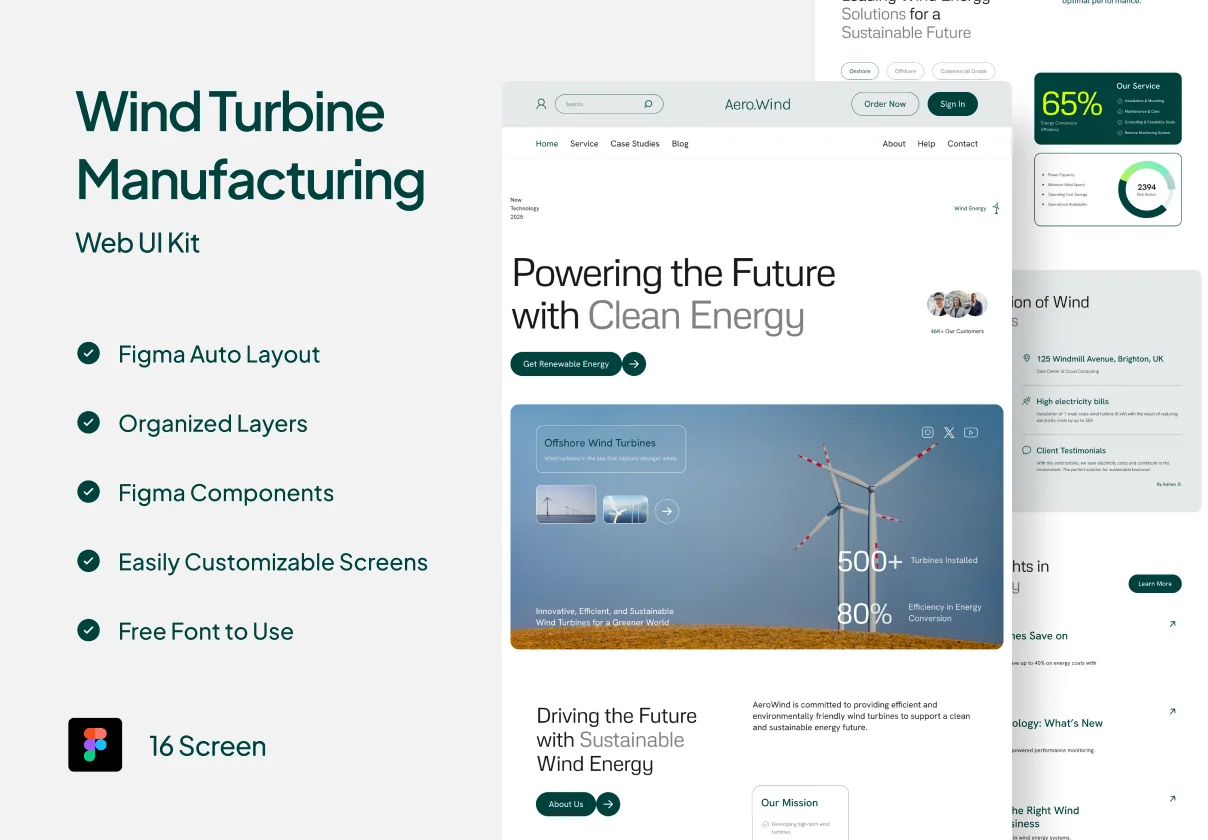The image size is (1208, 840).
Task: Click the 'High electricity bills' heading
Action: point(1073,401)
